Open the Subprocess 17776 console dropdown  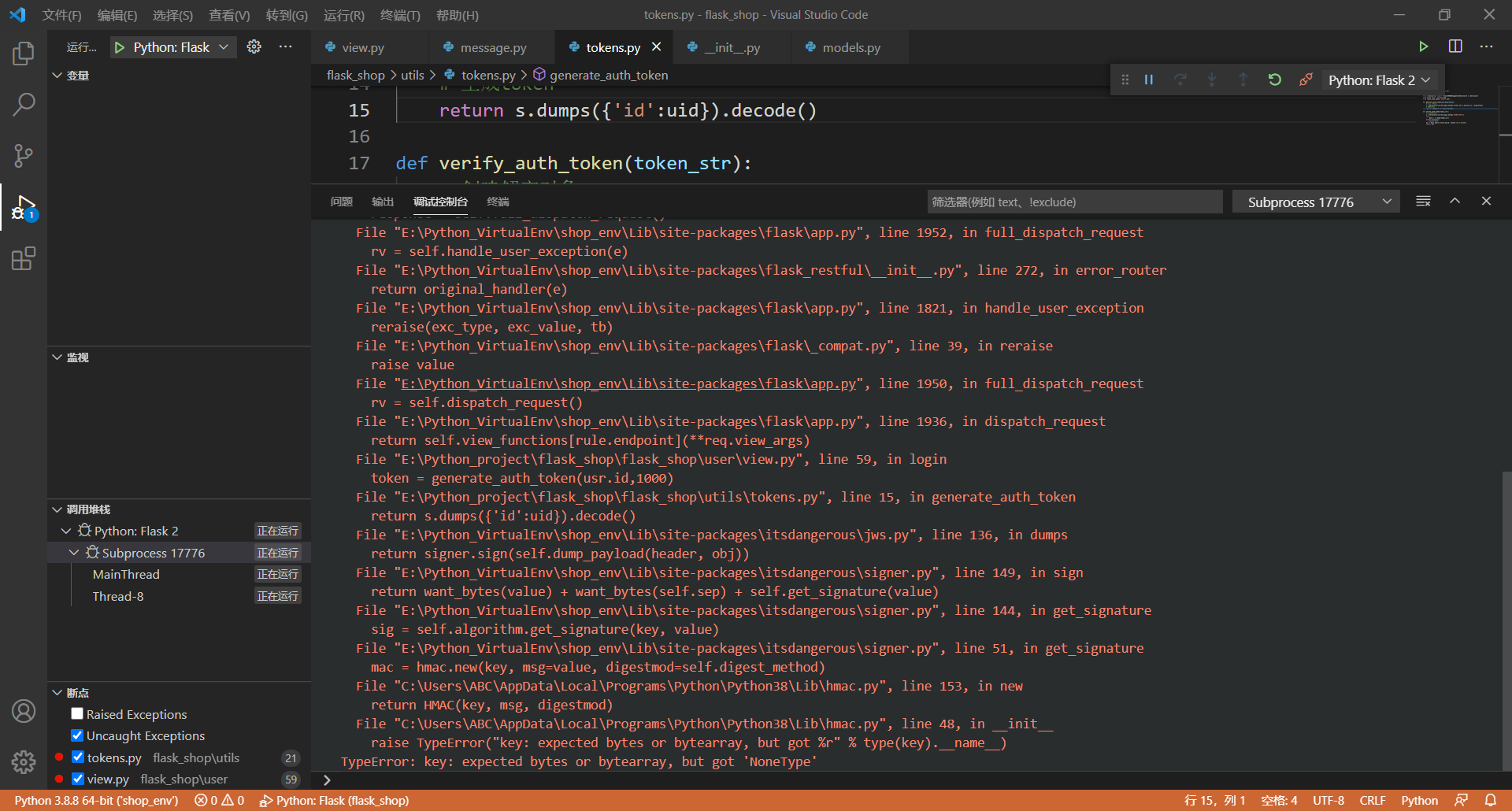(x=1315, y=202)
